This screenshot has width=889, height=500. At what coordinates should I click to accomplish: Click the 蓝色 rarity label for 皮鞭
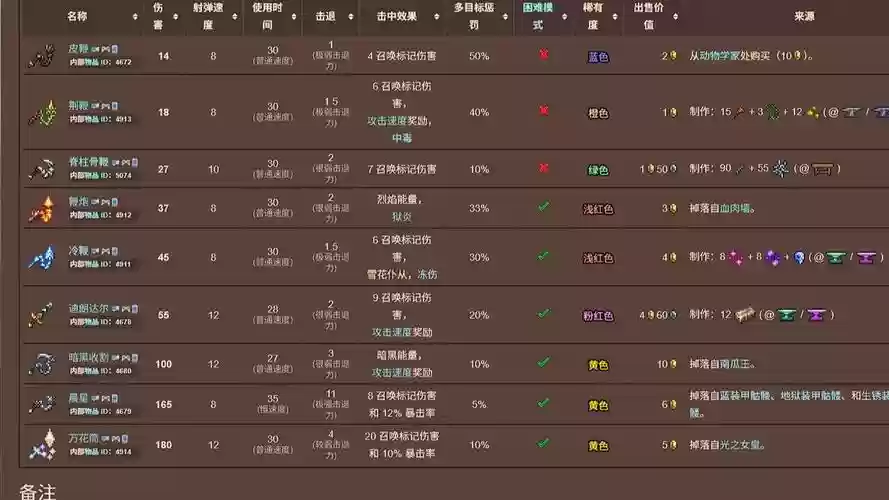click(x=598, y=57)
